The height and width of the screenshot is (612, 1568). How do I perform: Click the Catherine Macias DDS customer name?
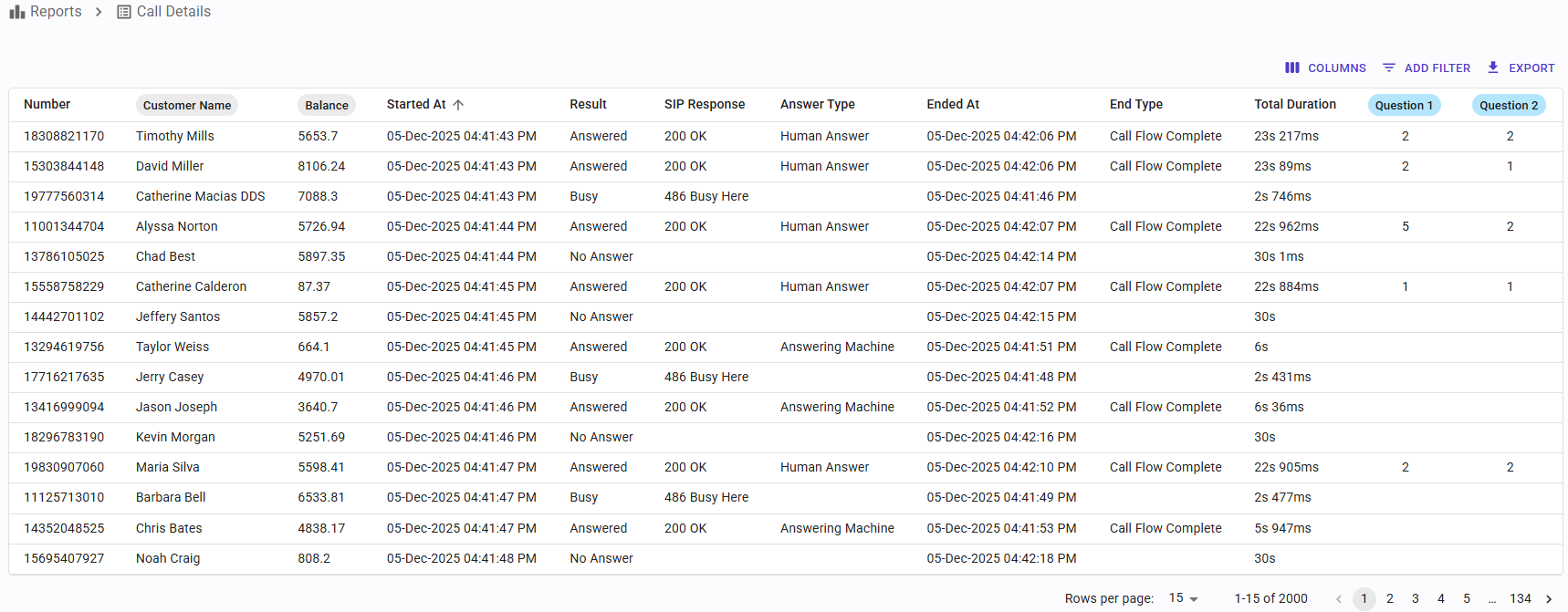[201, 196]
